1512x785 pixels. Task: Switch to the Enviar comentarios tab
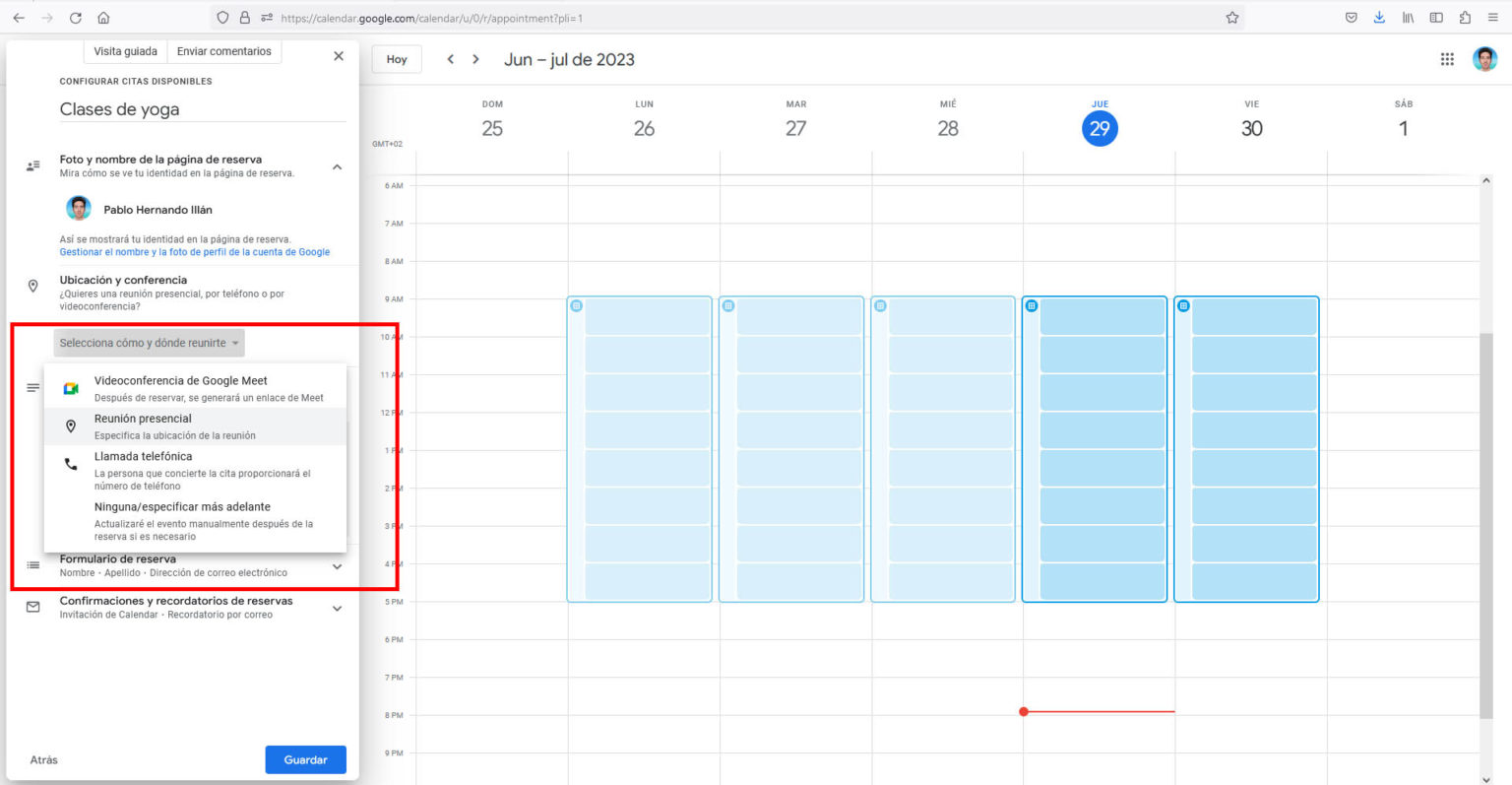(223, 50)
